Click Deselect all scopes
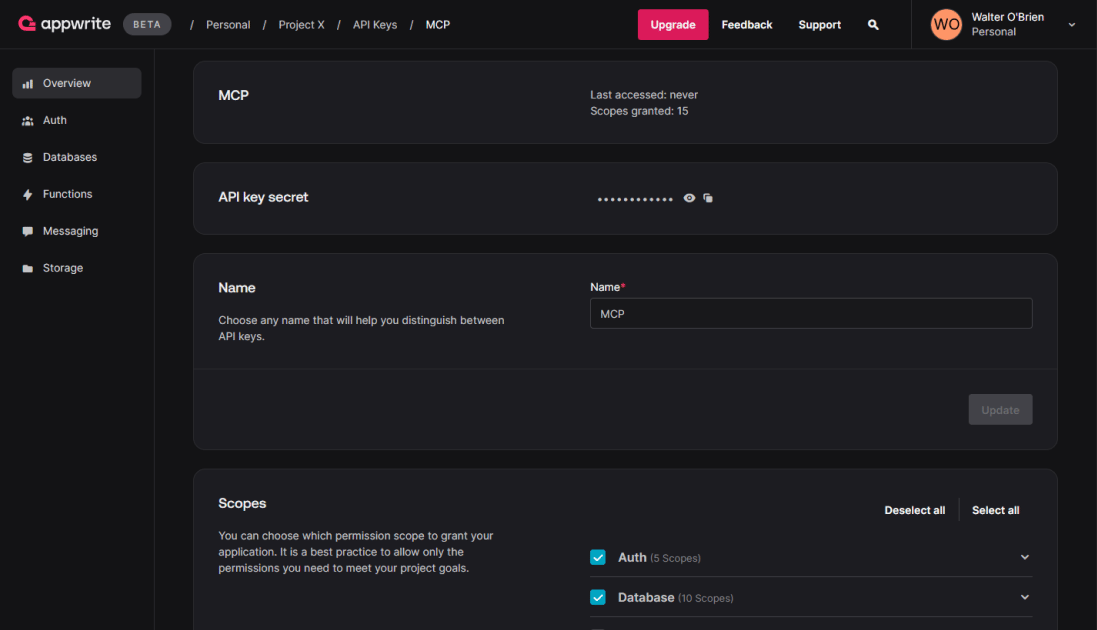Viewport: 1097px width, 630px height. [914, 510]
